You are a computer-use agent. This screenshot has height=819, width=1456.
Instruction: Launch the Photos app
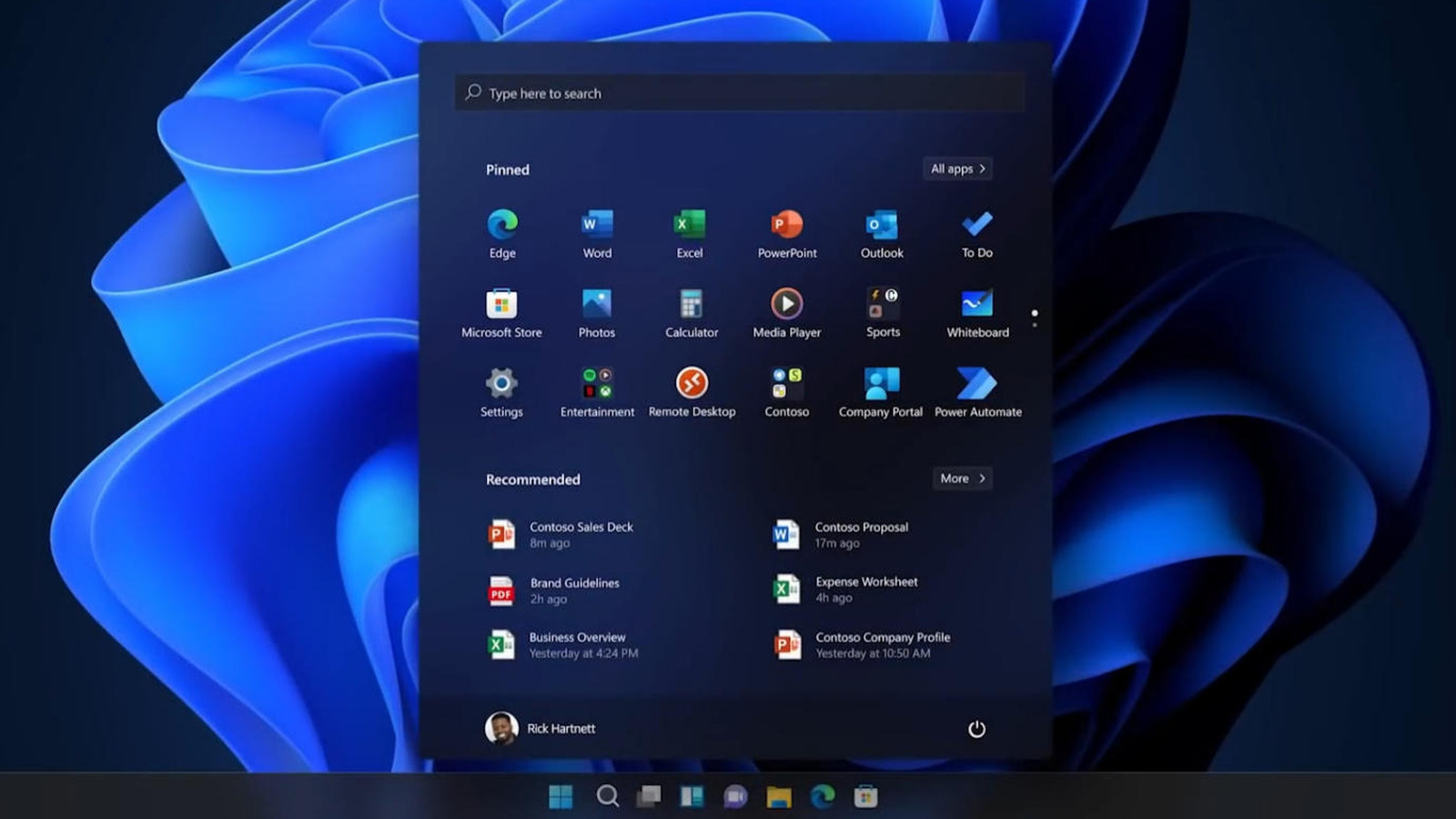[x=596, y=305]
